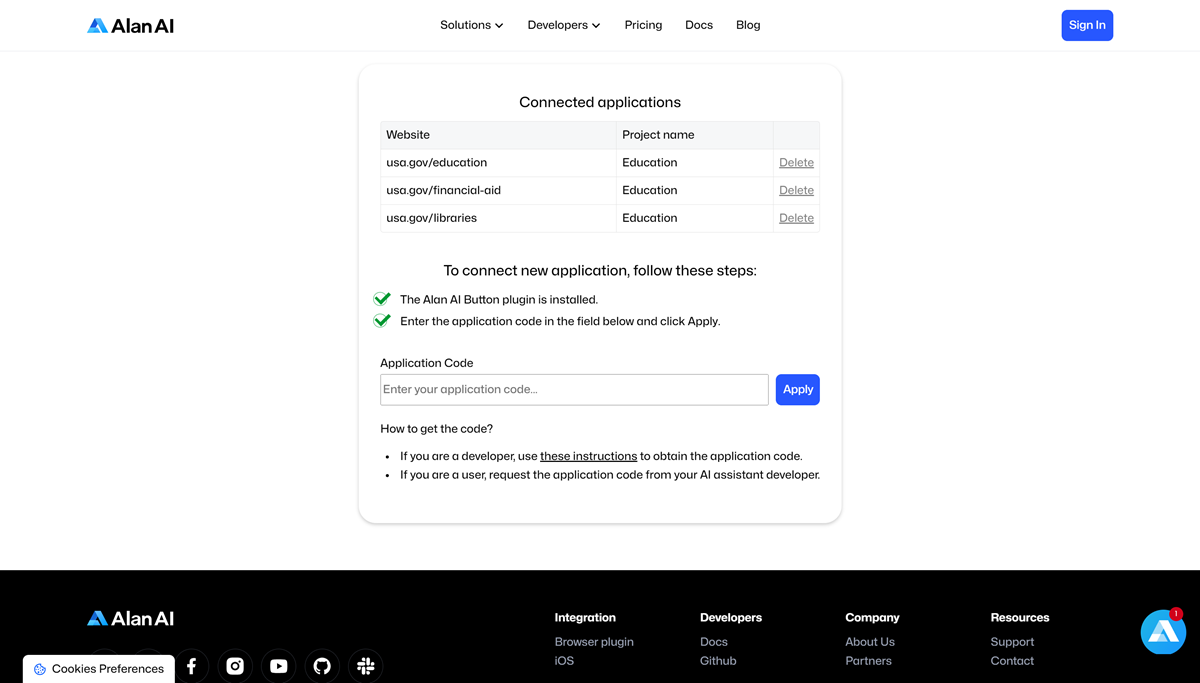Open the Facebook social icon
This screenshot has width=1200, height=683.
[x=192, y=666]
